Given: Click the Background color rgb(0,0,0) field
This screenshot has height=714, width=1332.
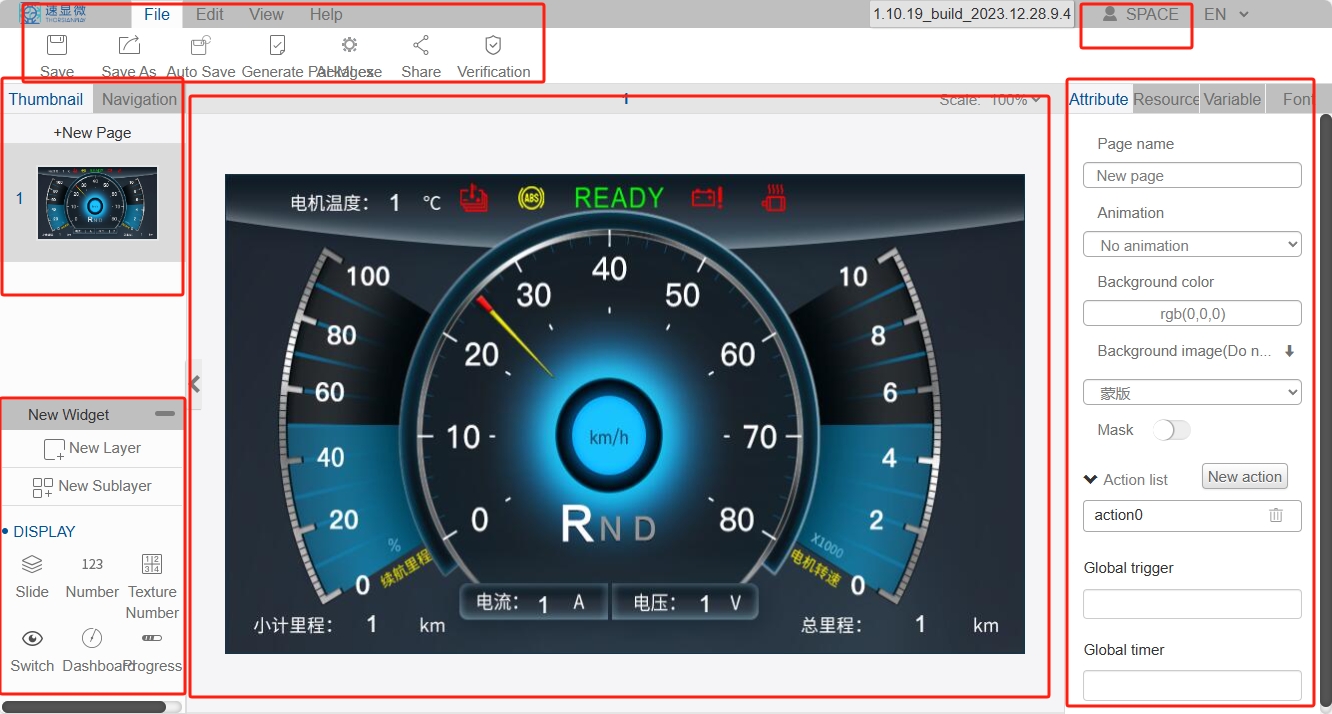Looking at the screenshot, I should click(x=1192, y=314).
